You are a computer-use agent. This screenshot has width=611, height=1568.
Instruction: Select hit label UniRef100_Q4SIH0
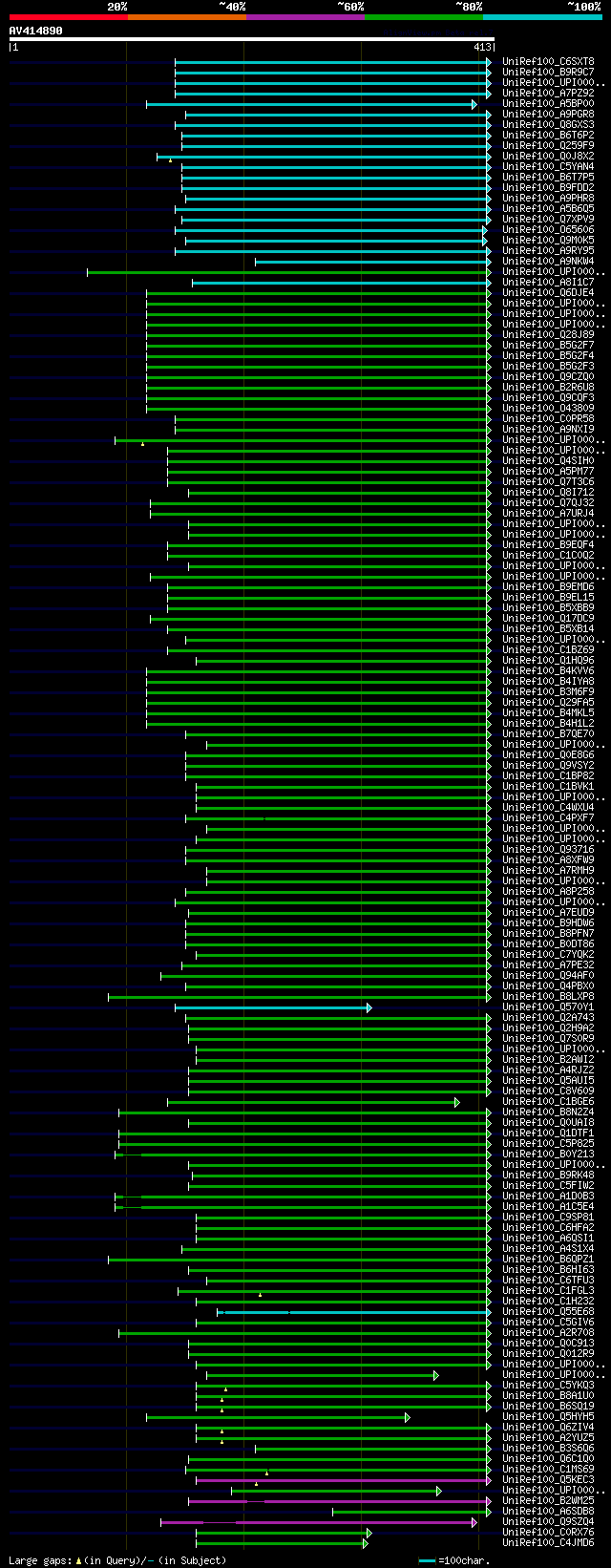(x=548, y=461)
